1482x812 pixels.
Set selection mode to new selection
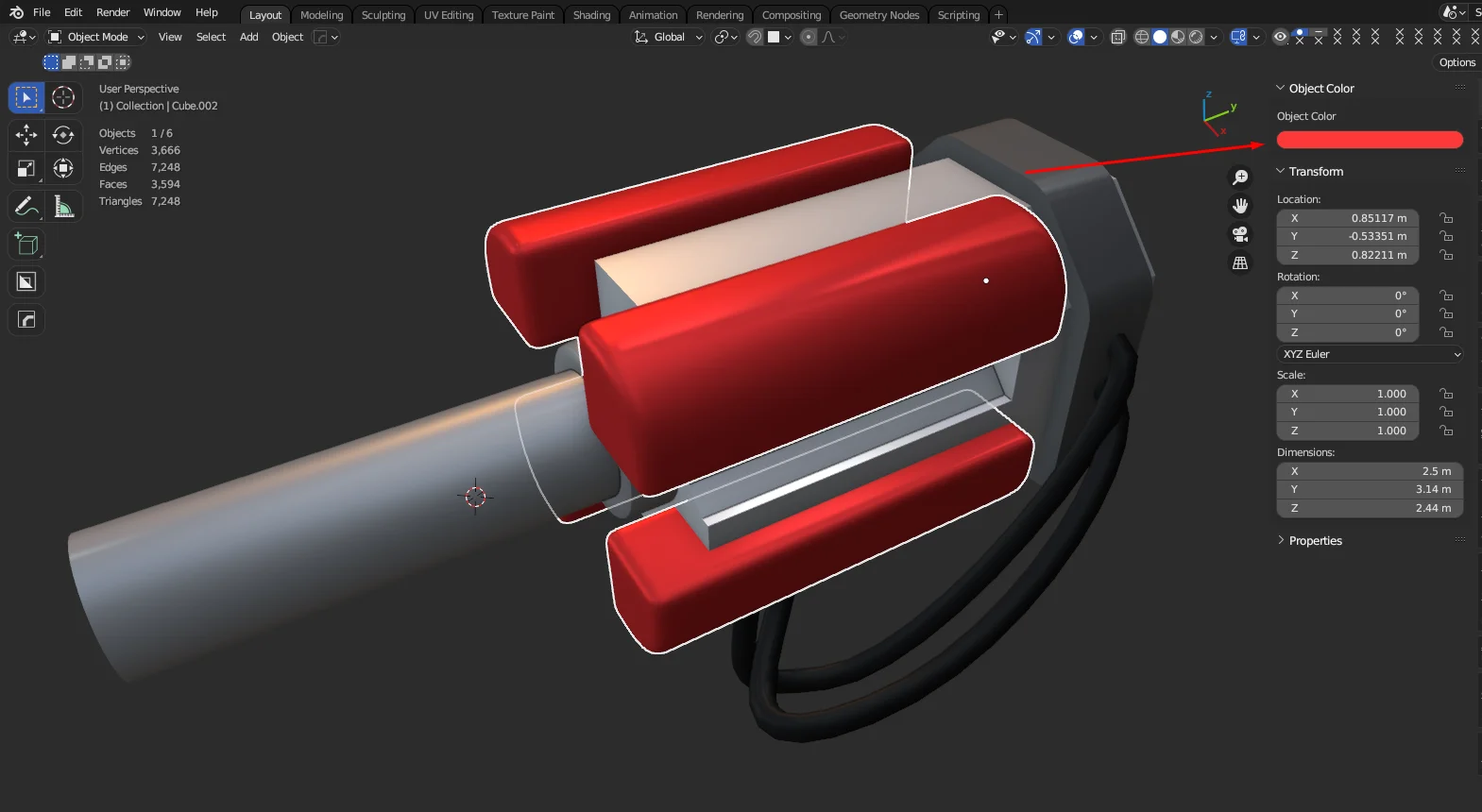(x=51, y=62)
